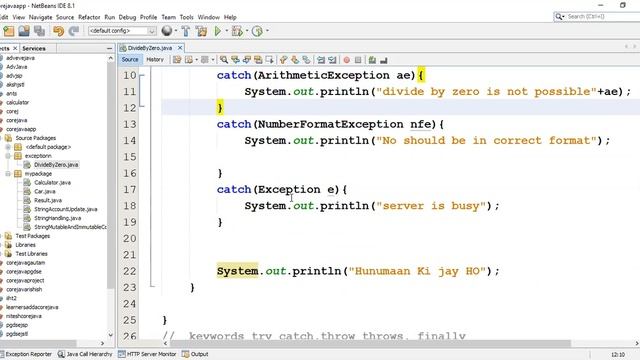Click the Find Previous Occurrence icon
This screenshot has width=640, height=360.
click(235, 60)
